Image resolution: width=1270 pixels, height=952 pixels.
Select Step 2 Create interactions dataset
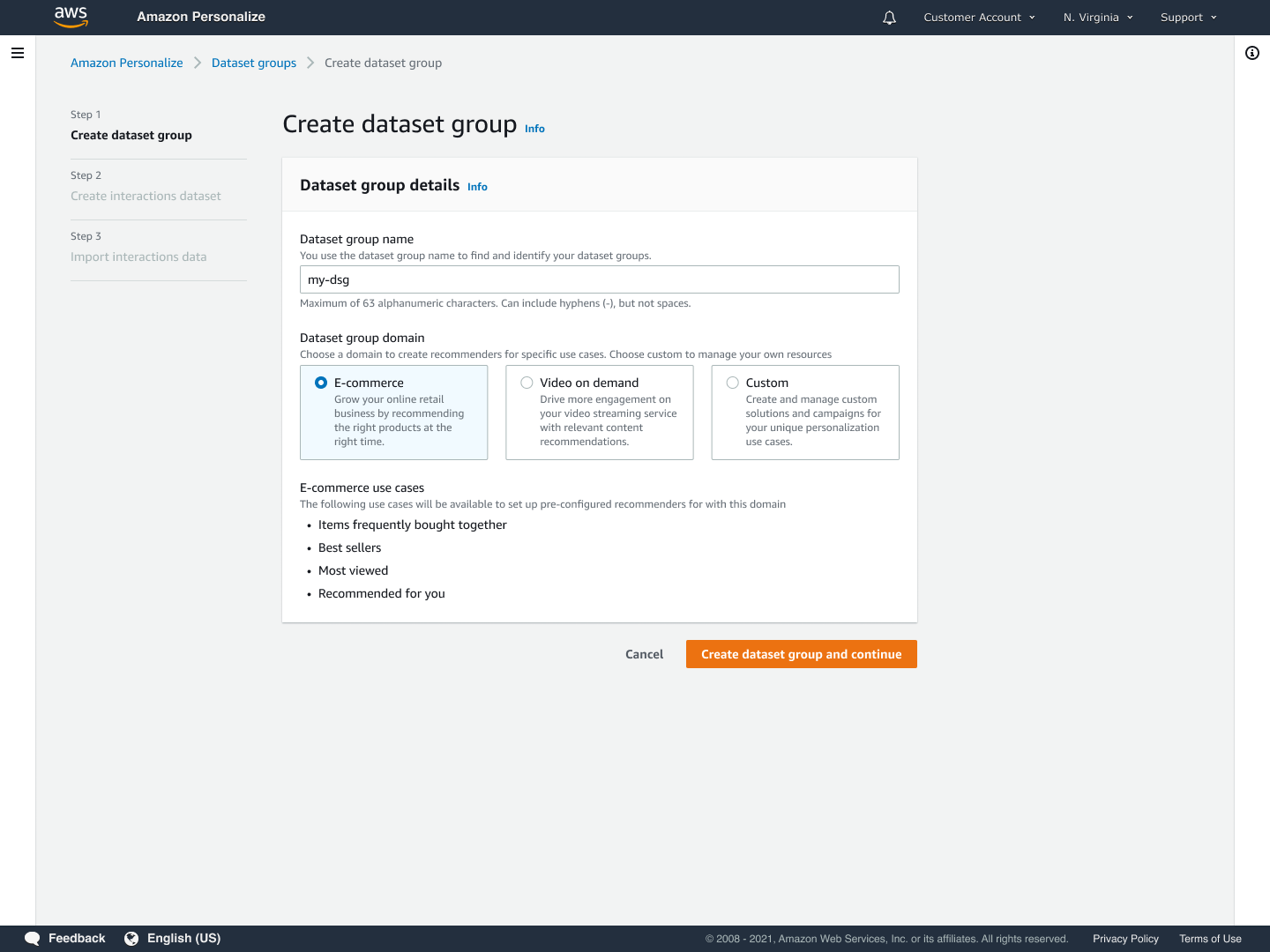(146, 196)
